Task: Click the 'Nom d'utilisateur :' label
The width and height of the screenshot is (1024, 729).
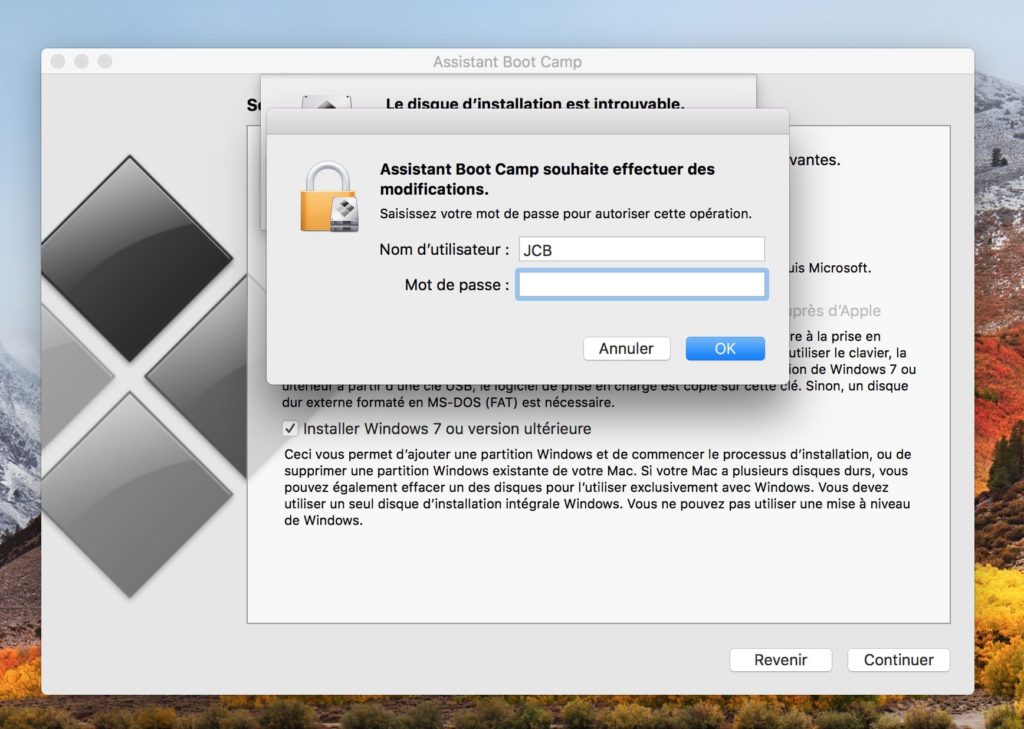Action: click(x=444, y=250)
